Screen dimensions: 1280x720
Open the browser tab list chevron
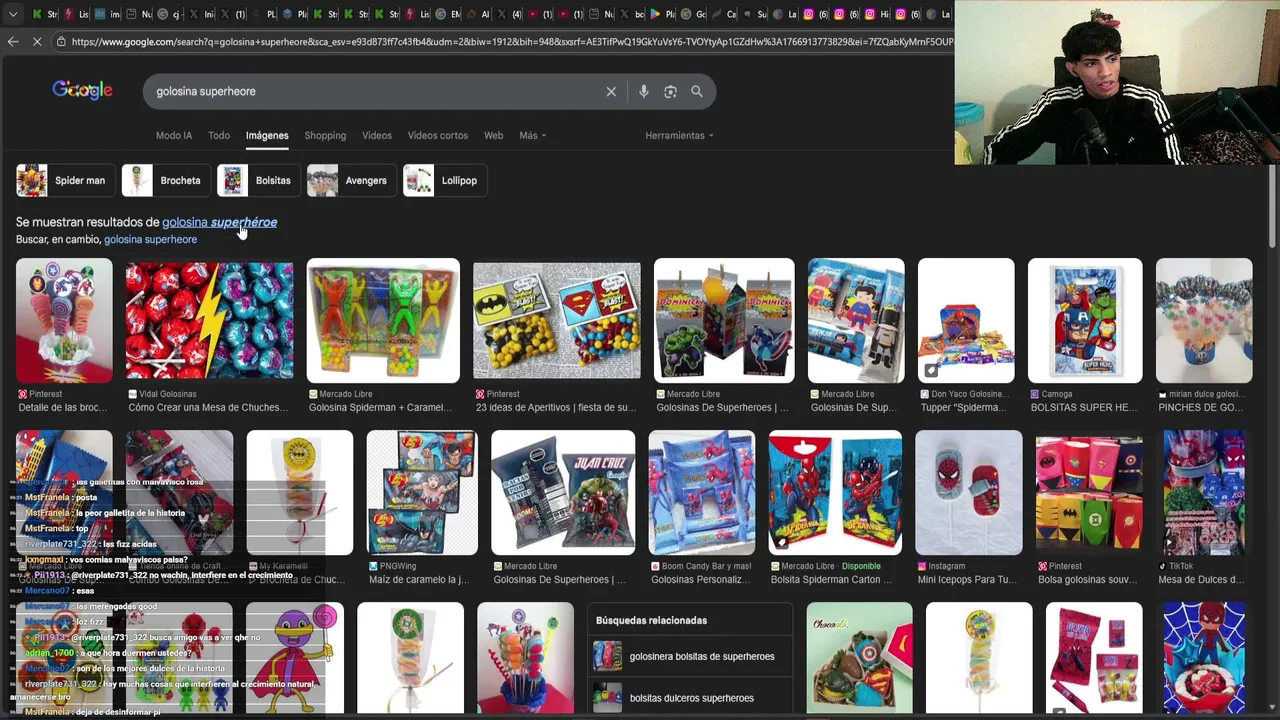13,14
